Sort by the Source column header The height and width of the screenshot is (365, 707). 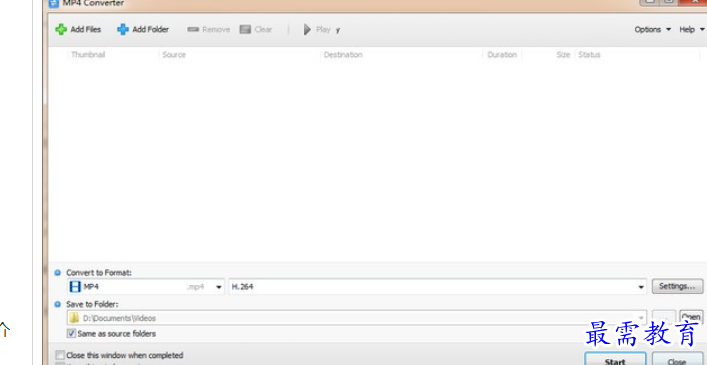[174, 55]
